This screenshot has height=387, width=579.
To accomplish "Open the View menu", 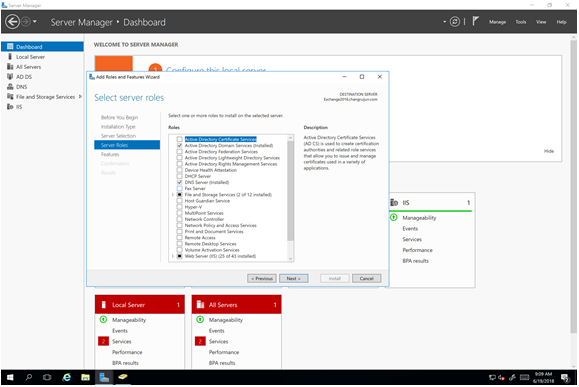I will 541,22.
